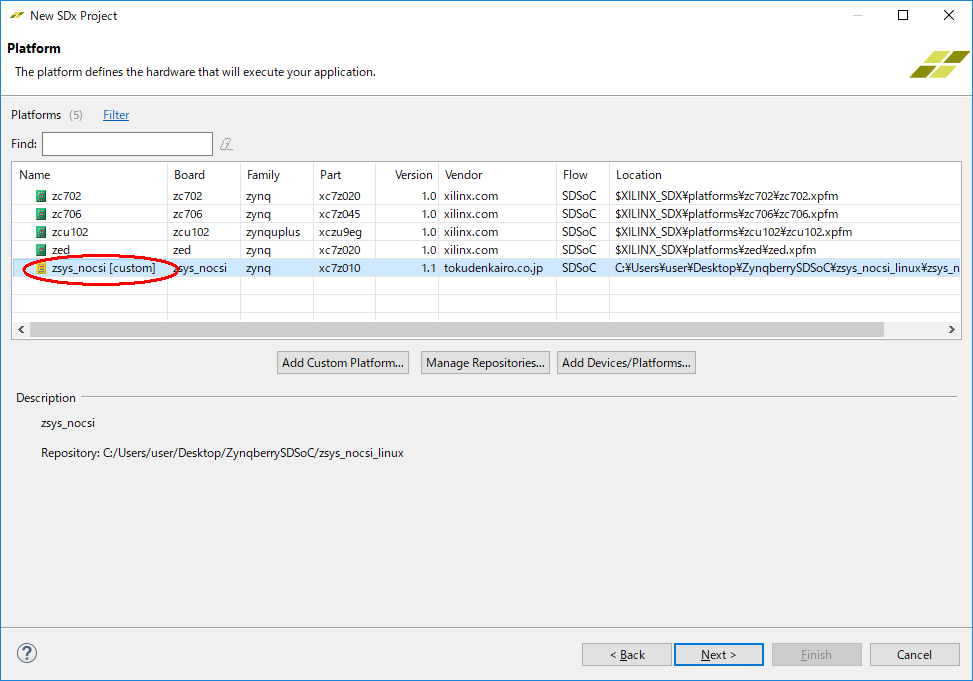Cancel the New SDx Project wizard

click(914, 655)
